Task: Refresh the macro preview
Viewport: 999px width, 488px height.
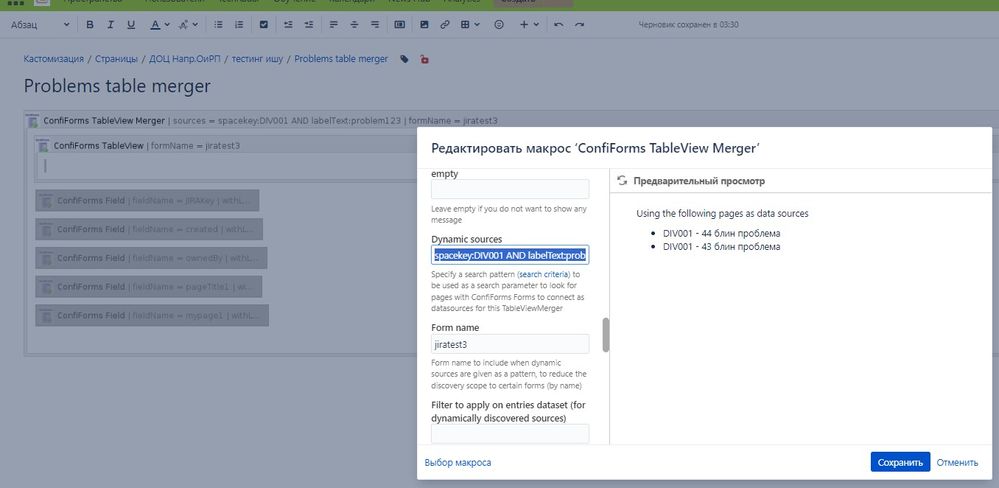Action: click(x=622, y=181)
